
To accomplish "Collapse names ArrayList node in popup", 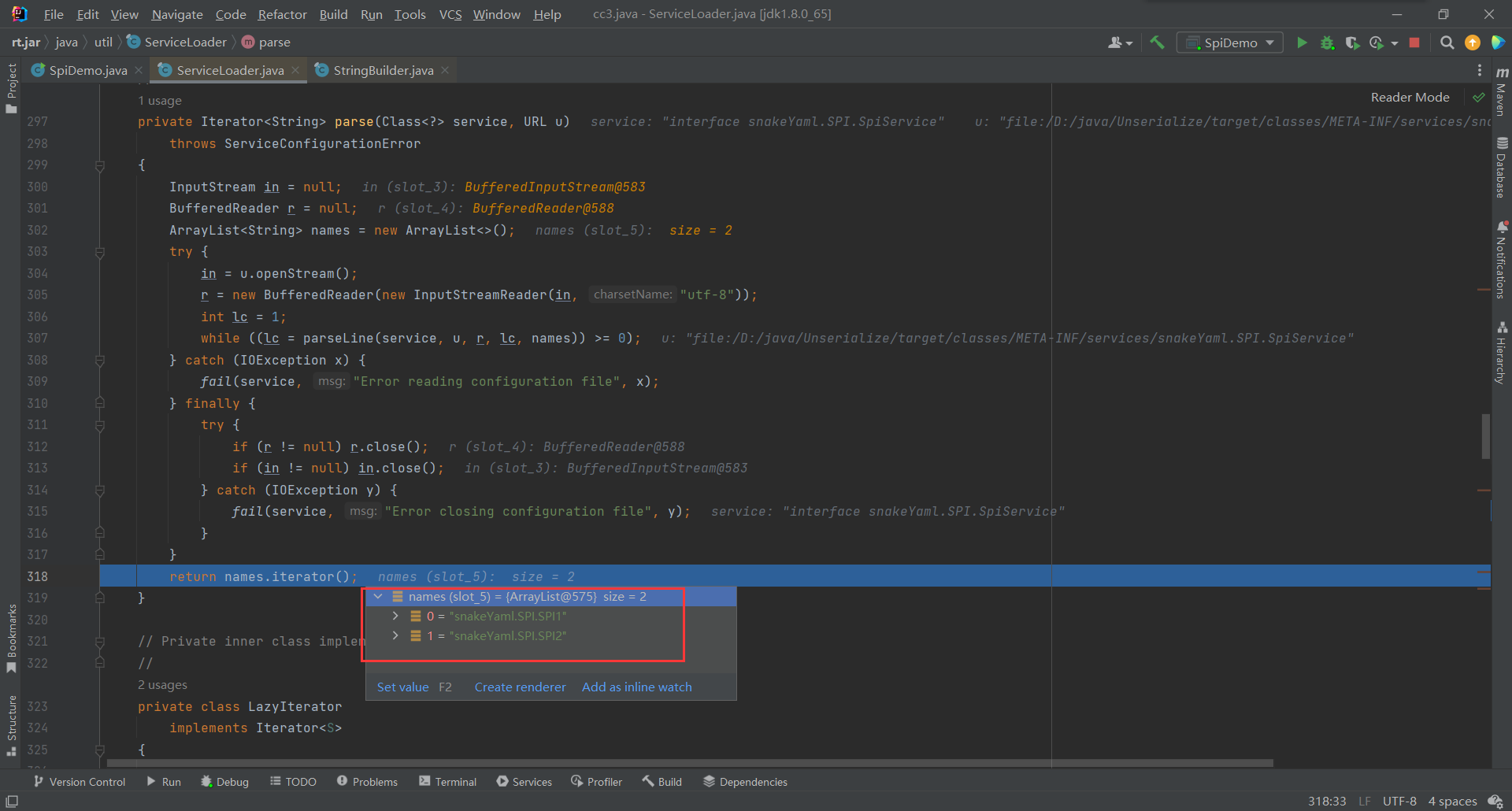I will click(x=378, y=597).
